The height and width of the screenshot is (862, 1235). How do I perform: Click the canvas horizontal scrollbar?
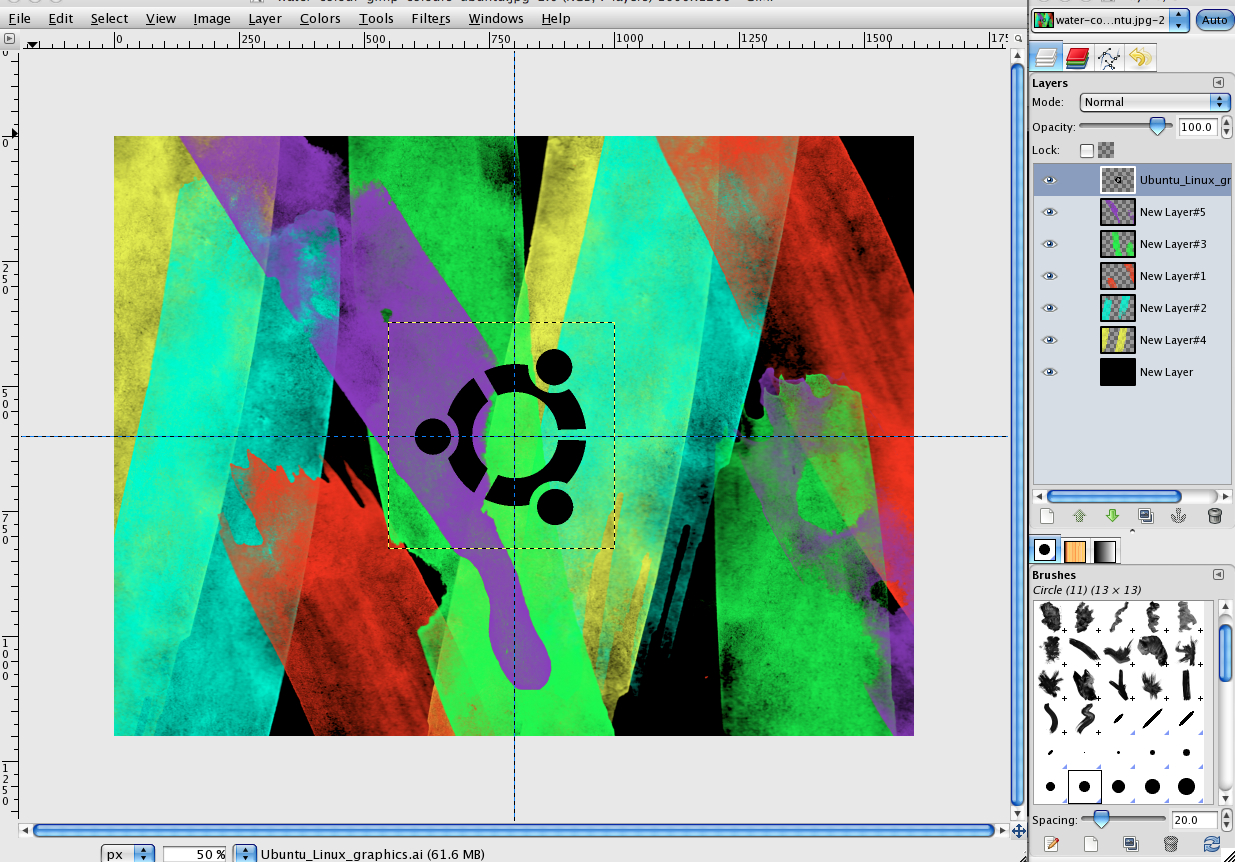coord(514,830)
